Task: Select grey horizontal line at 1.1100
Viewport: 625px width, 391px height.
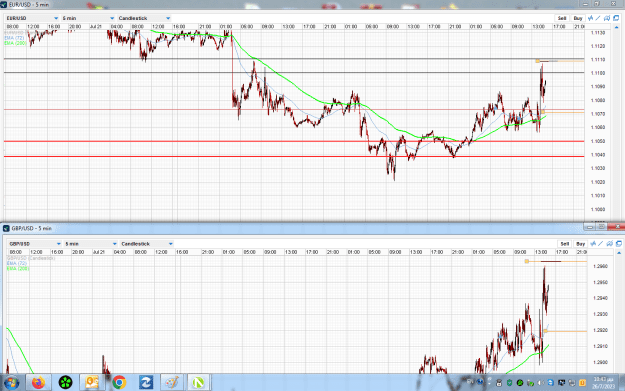Action: pos(294,73)
